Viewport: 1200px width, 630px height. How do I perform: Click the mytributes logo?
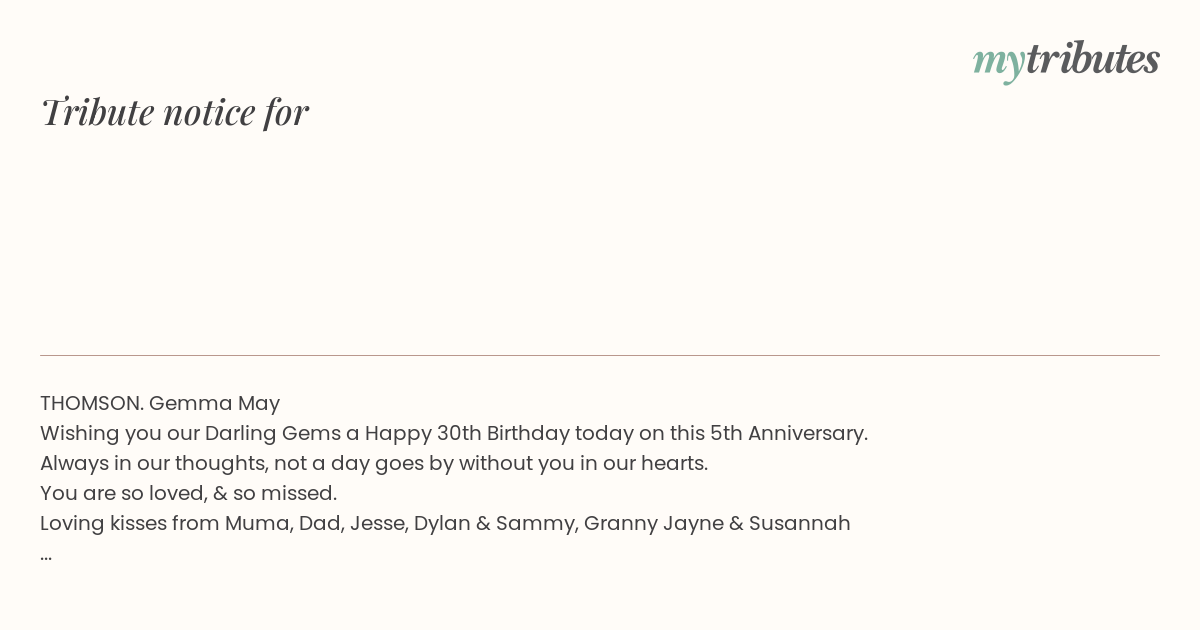[x=1066, y=60]
